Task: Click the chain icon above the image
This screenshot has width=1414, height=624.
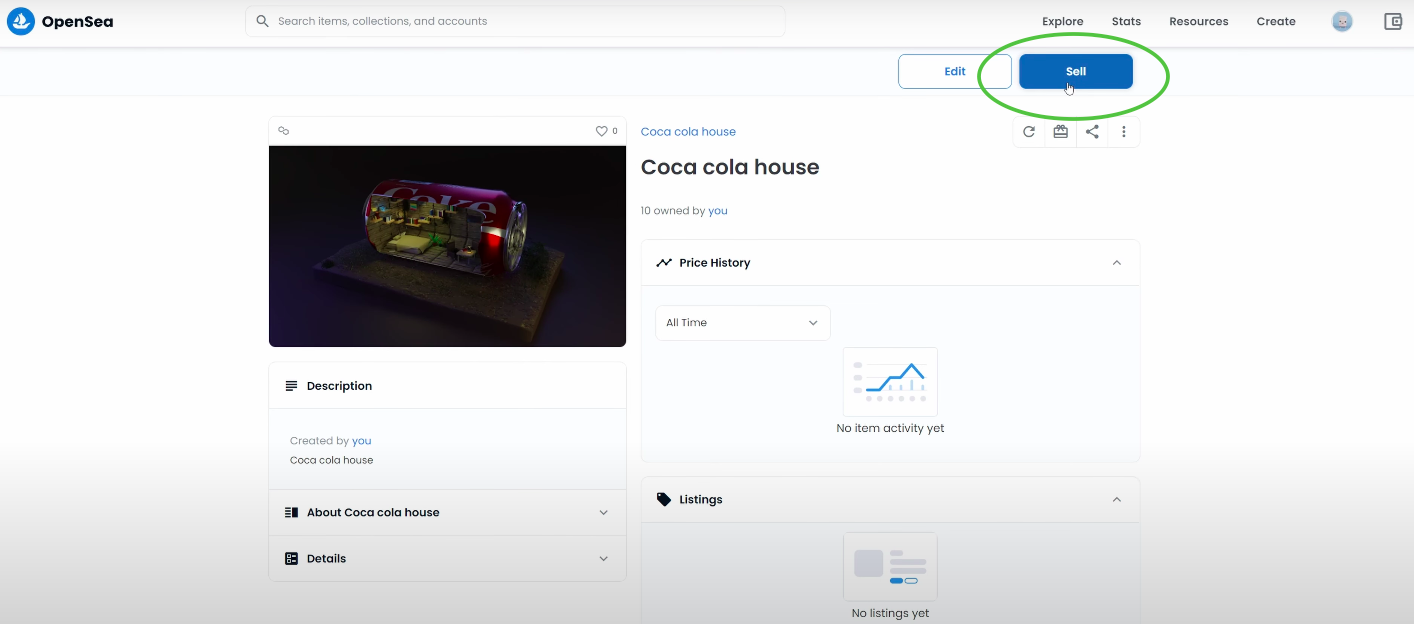Action: [284, 131]
